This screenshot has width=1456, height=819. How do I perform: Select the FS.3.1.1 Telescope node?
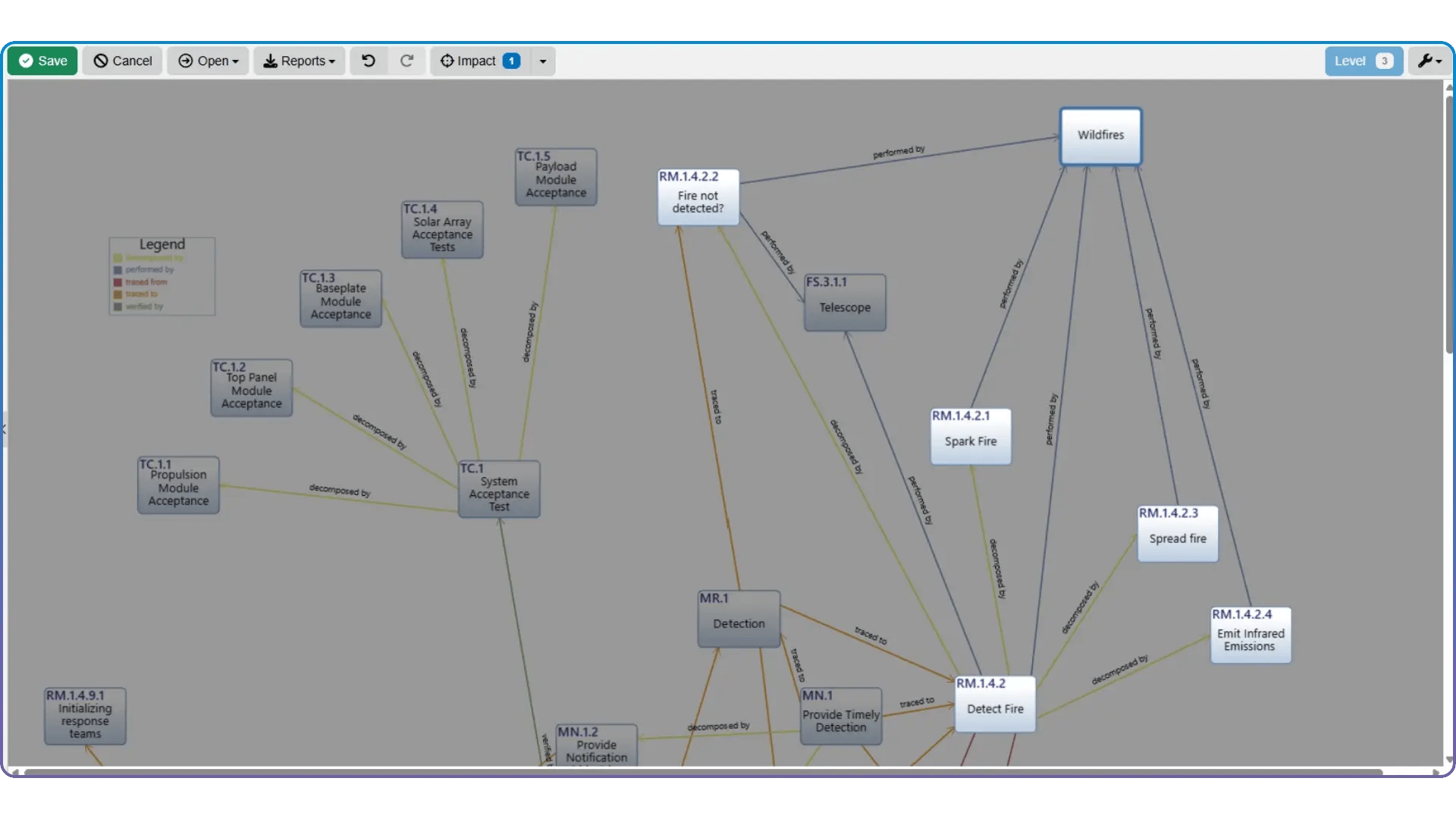tap(845, 303)
